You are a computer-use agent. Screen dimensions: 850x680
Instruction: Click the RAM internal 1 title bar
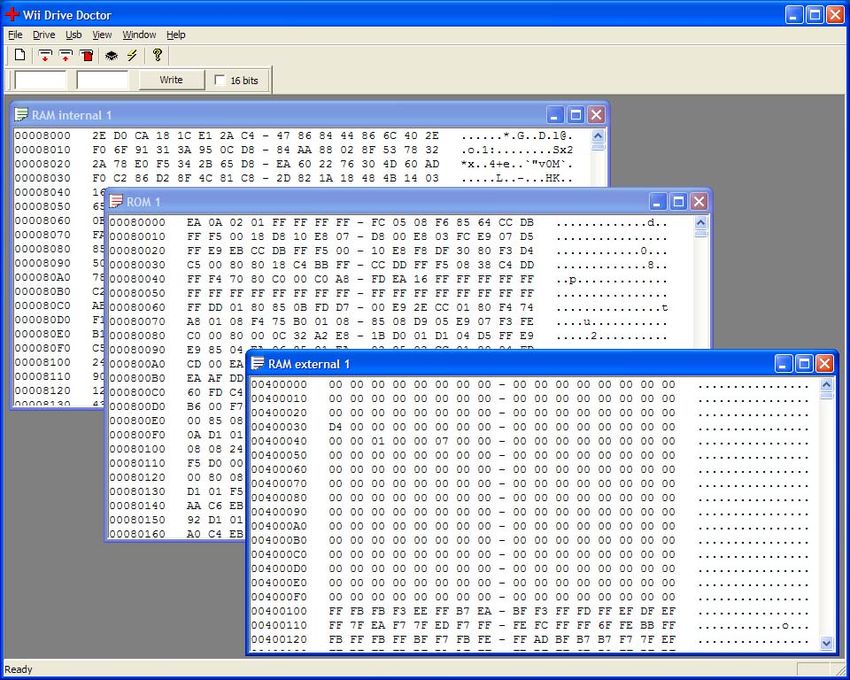tap(310, 115)
